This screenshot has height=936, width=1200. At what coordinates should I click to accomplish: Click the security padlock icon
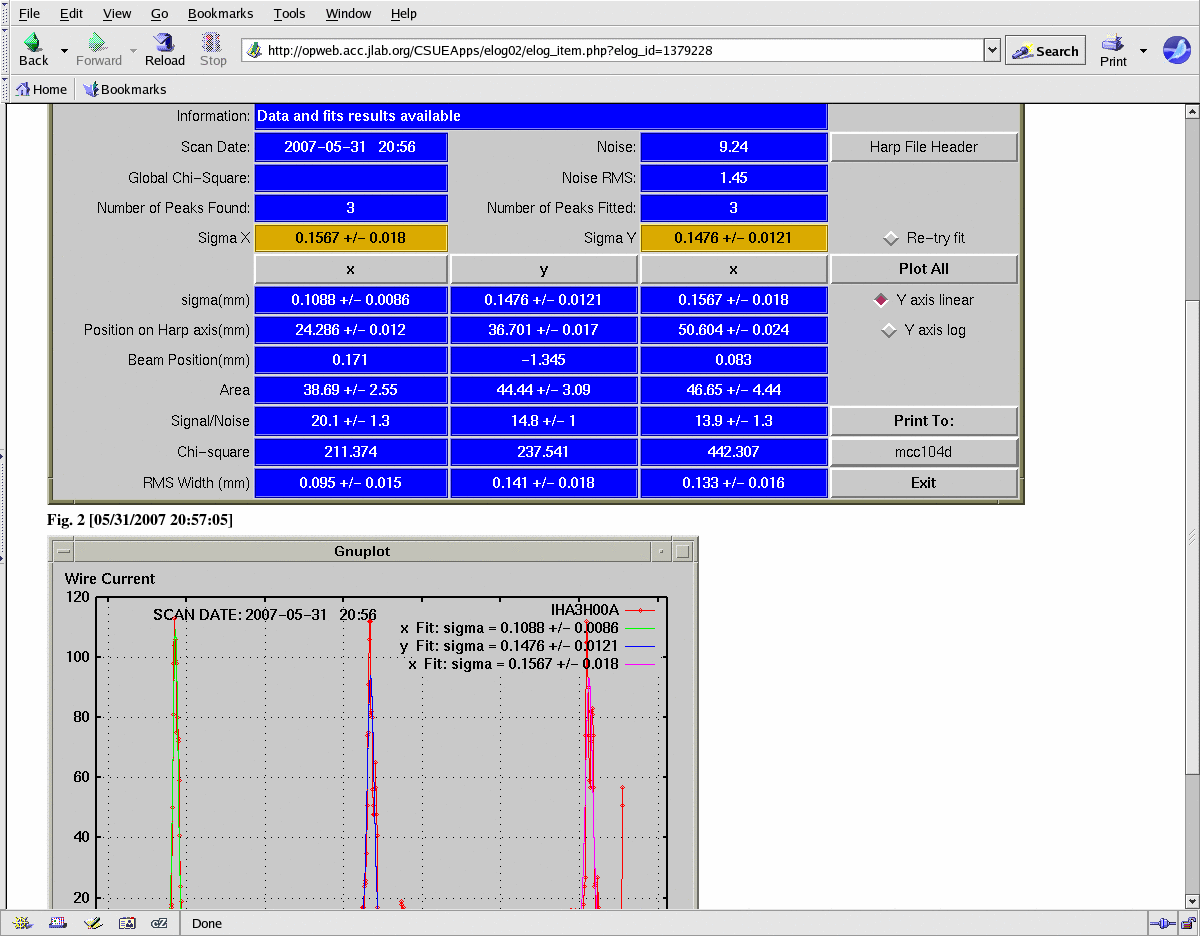point(1188,923)
